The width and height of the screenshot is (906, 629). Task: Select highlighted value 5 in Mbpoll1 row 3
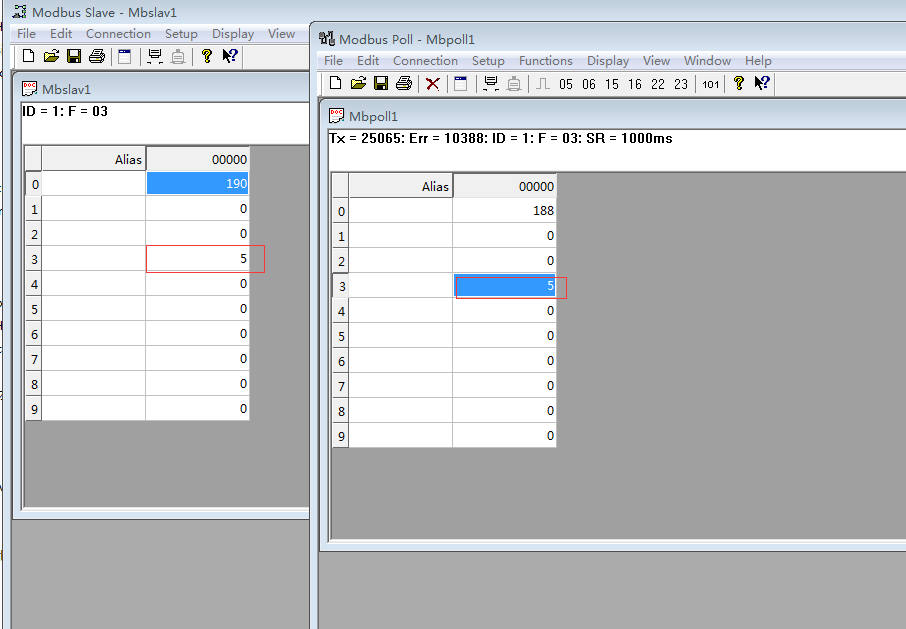tap(504, 286)
